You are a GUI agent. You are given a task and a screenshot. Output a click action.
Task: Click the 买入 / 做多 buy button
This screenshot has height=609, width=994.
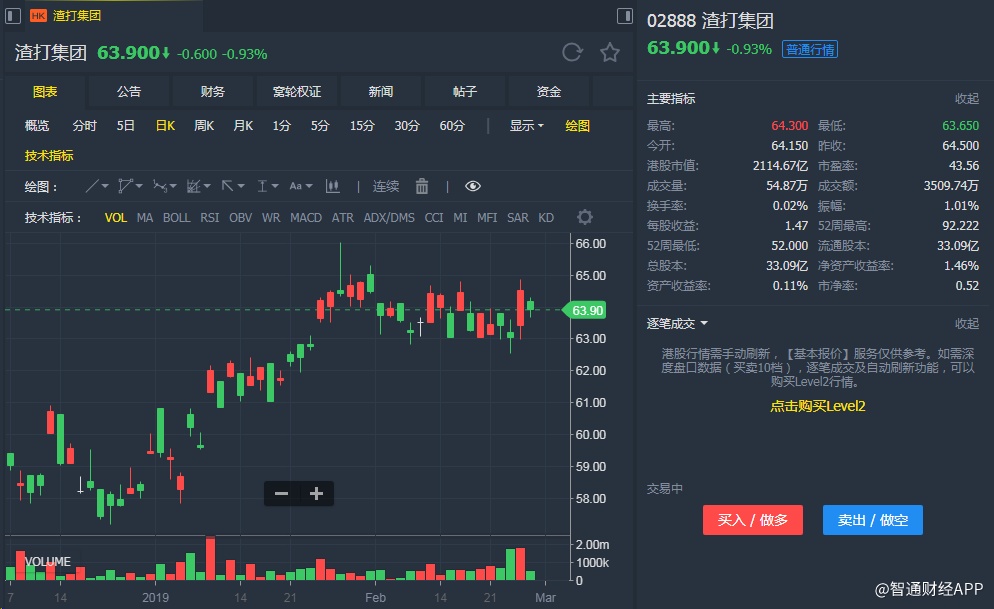pyautogui.click(x=753, y=520)
